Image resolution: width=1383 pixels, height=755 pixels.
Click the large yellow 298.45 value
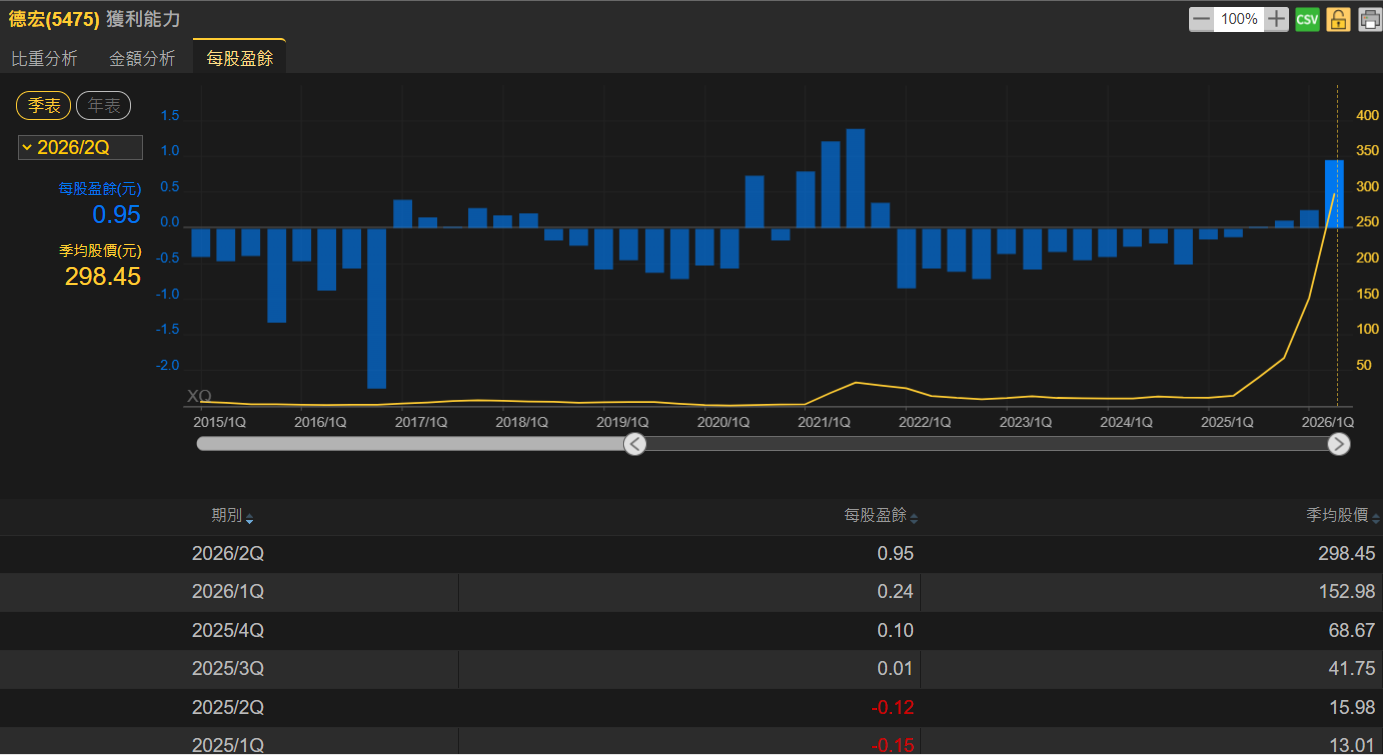pos(103,277)
